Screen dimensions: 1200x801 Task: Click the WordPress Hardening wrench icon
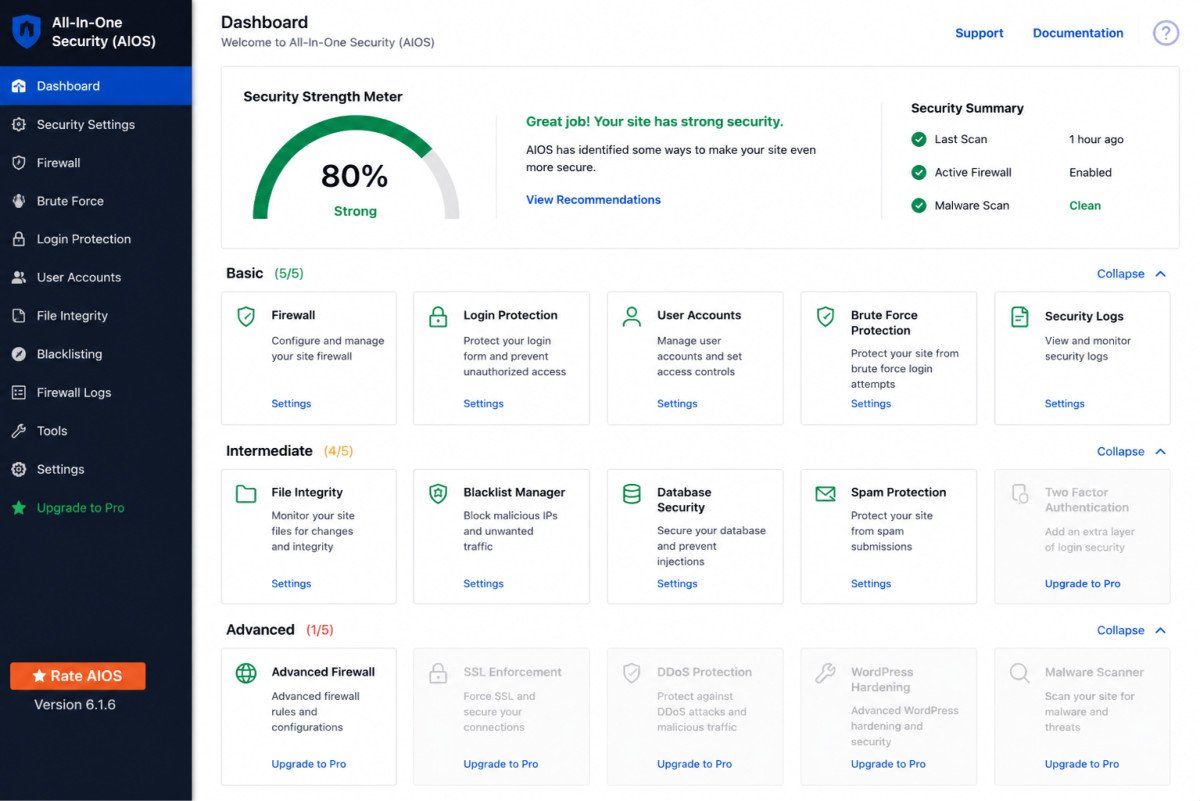click(825, 673)
